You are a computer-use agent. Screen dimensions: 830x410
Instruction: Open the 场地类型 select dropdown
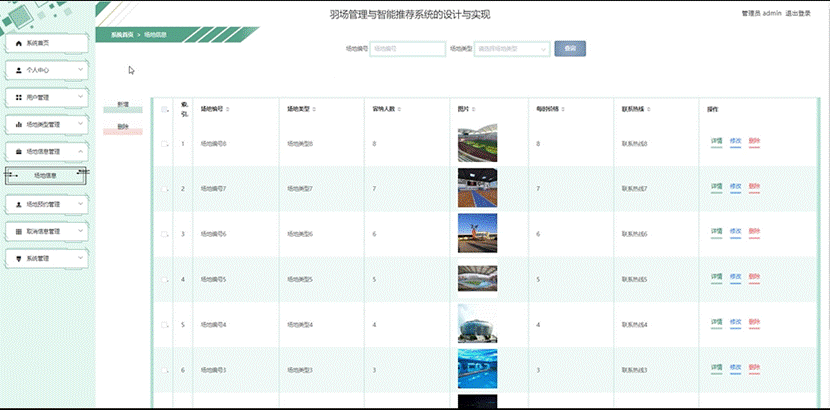(x=512, y=49)
